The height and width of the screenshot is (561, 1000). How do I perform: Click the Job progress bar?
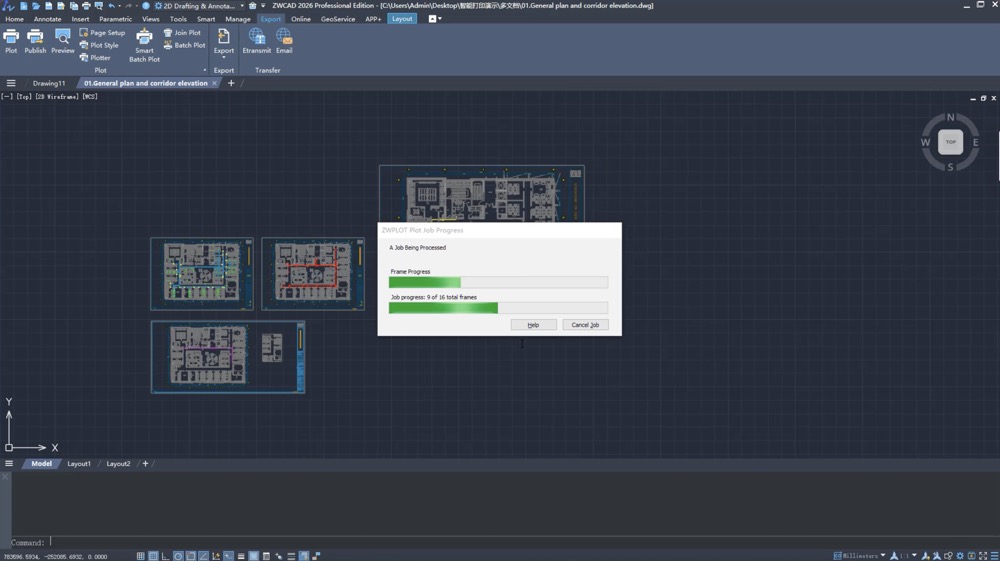(498, 308)
